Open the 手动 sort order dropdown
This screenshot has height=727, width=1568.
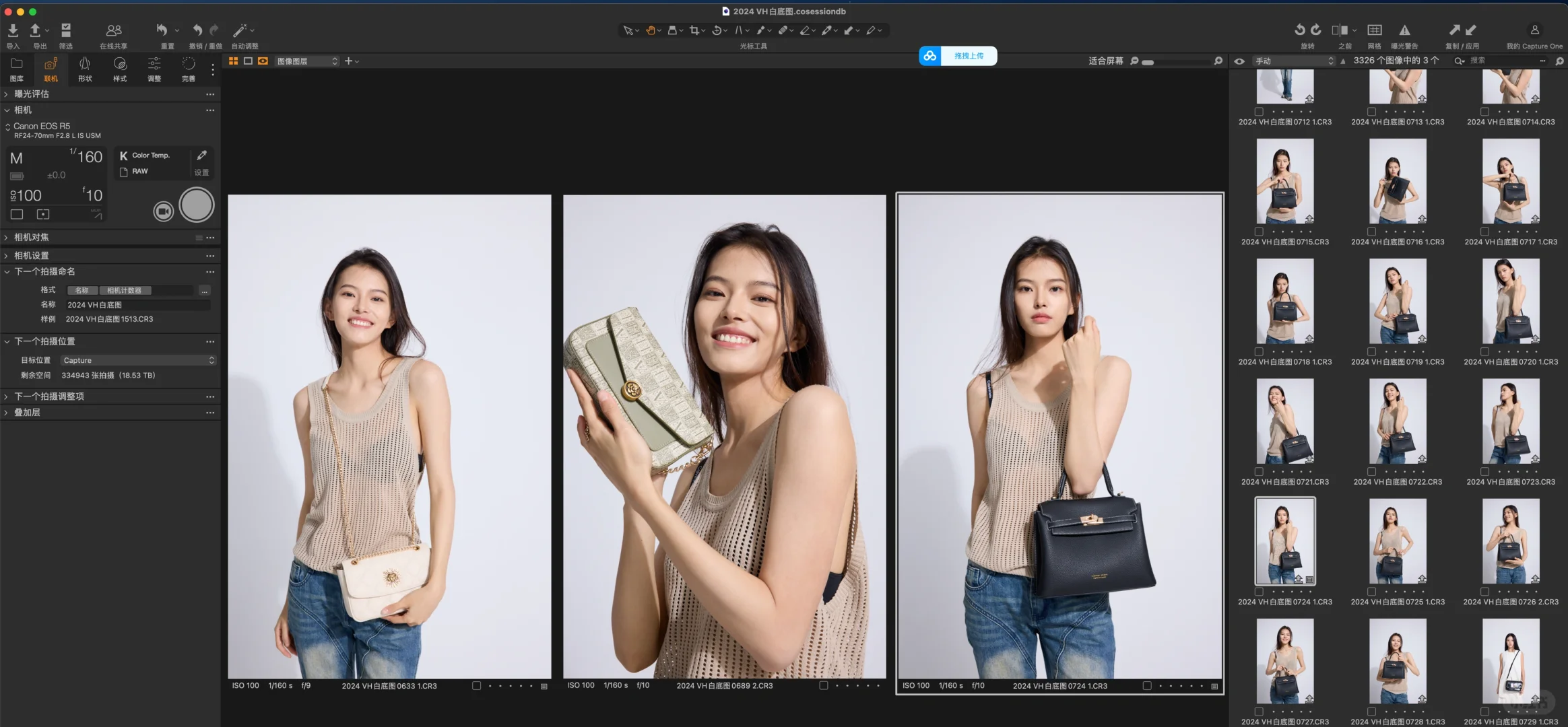click(x=1294, y=61)
